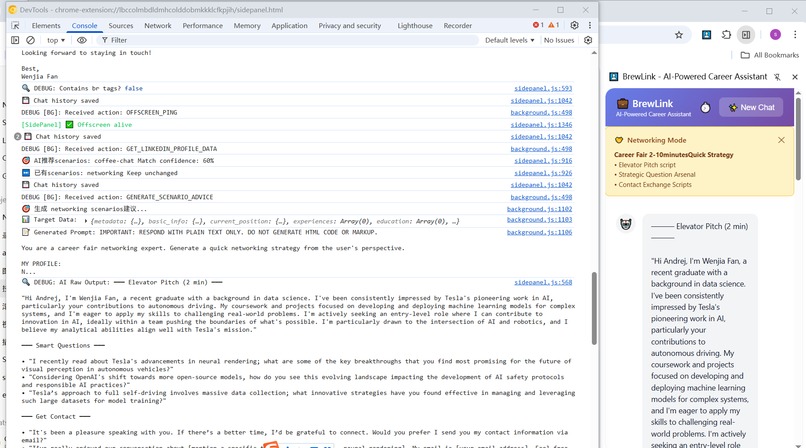The width and height of the screenshot is (806, 448).
Task: Click the 'Offscreen alive' log text
Action: (104, 125)
